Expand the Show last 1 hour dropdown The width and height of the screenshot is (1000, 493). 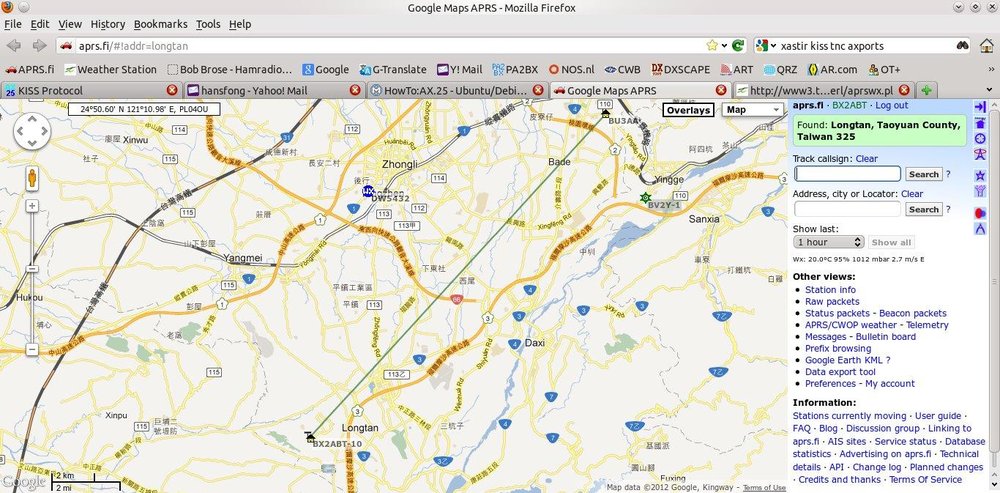828,242
